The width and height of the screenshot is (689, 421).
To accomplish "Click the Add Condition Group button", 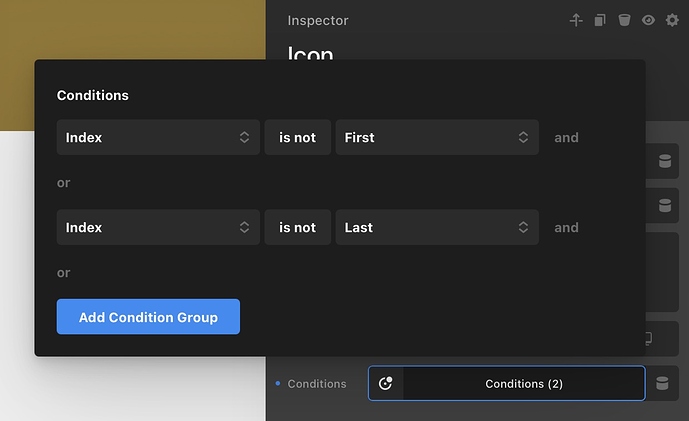I will point(148,317).
